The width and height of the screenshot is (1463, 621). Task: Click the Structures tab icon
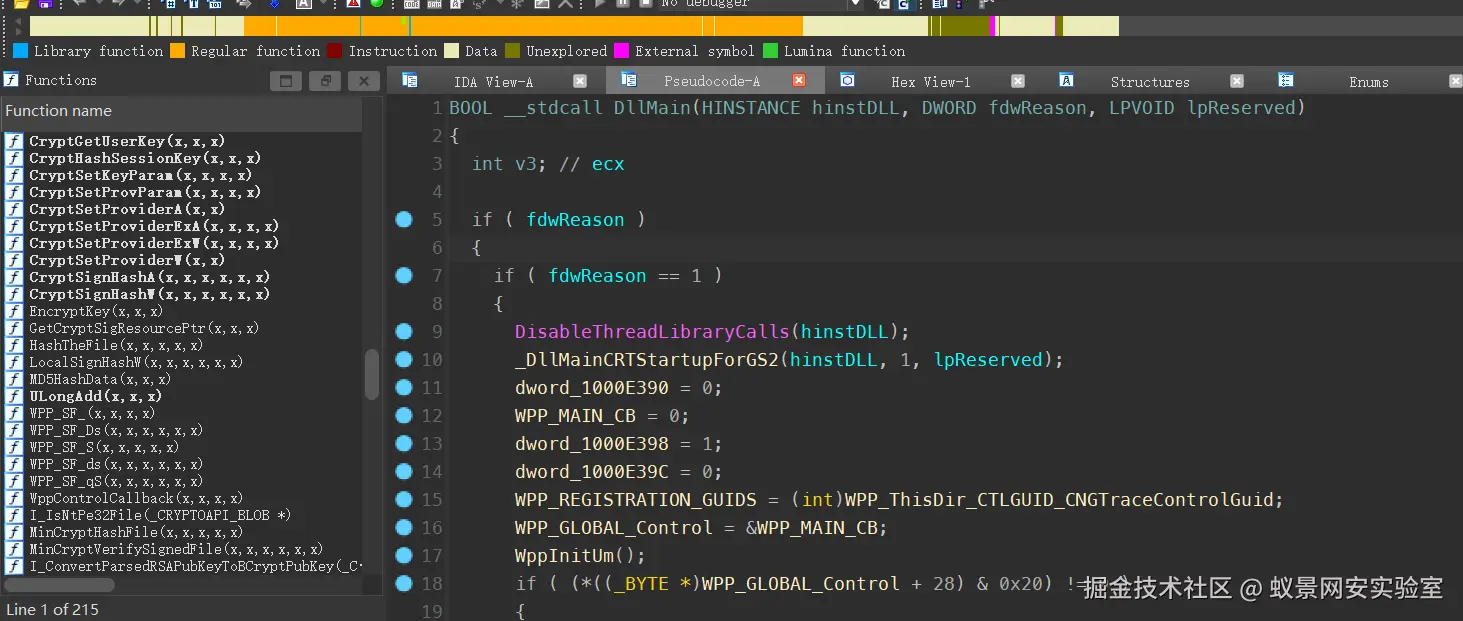[1066, 80]
